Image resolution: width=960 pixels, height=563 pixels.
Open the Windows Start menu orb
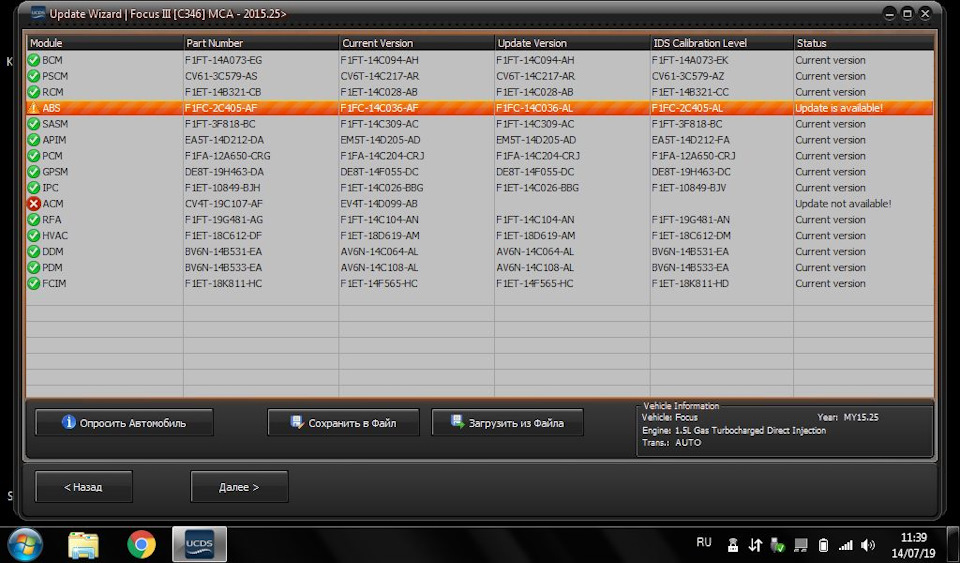pos(25,544)
